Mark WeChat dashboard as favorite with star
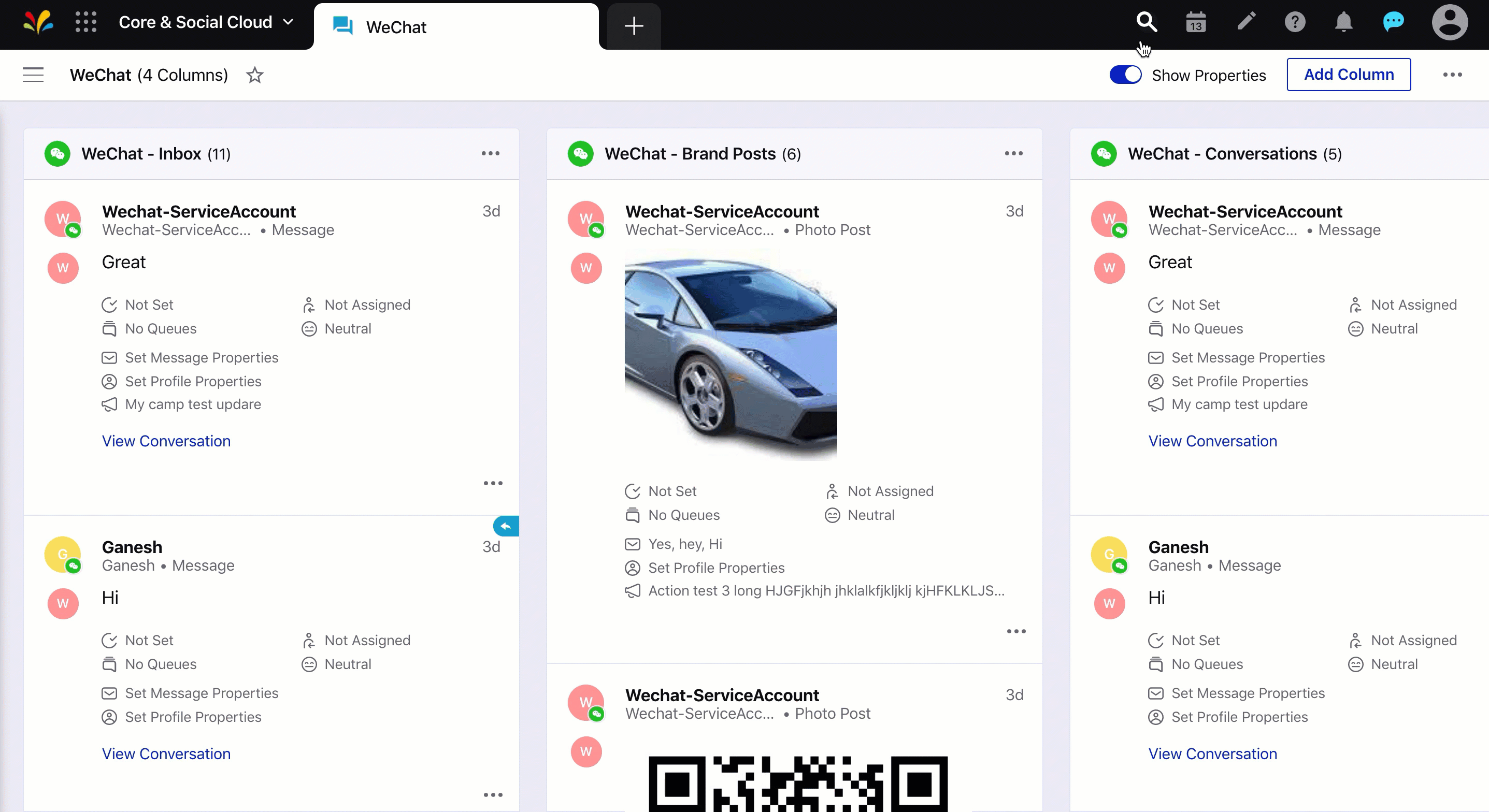 pos(254,75)
